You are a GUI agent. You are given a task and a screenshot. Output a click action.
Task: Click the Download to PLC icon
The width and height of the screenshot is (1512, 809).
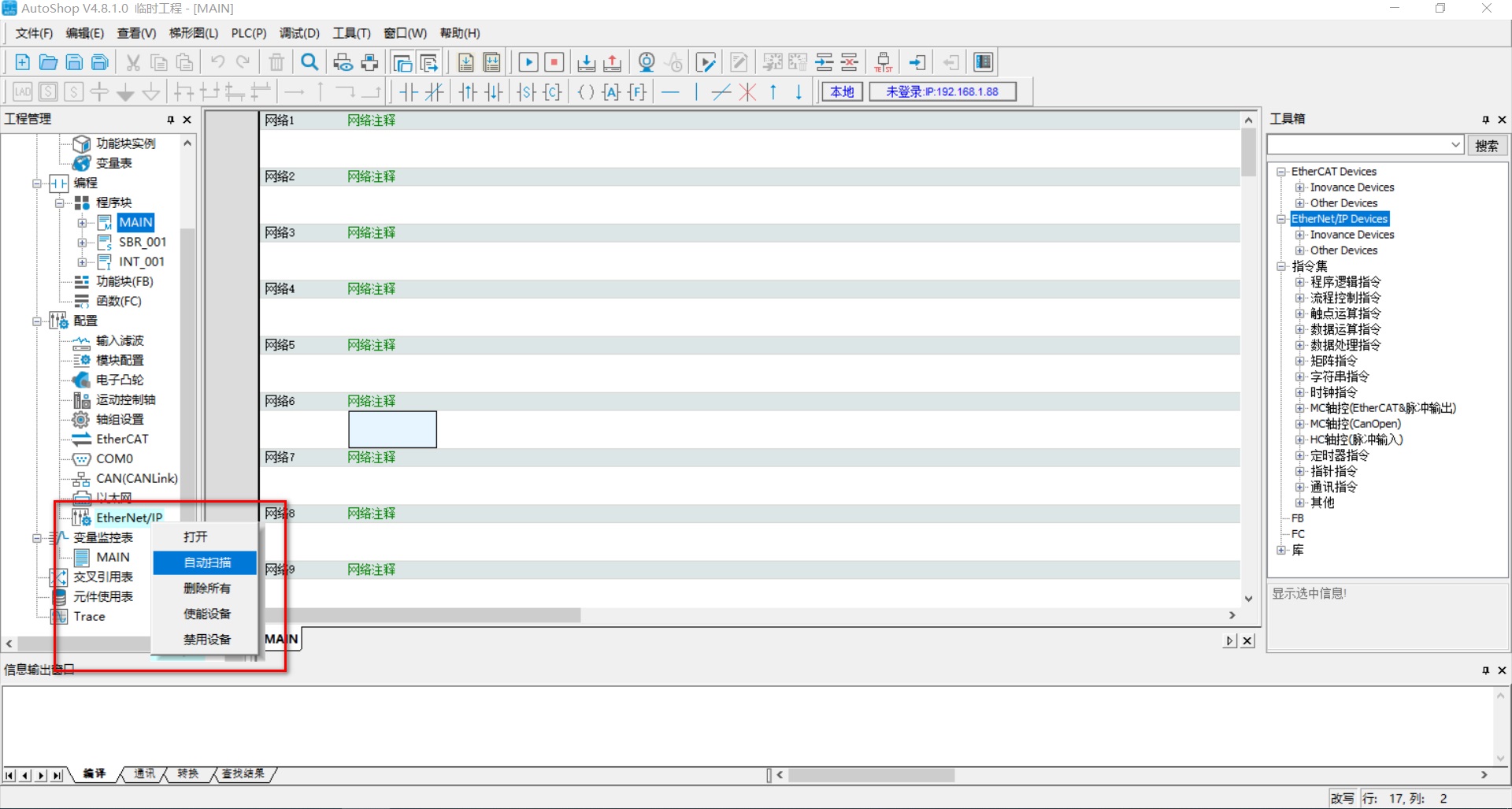coord(586,62)
